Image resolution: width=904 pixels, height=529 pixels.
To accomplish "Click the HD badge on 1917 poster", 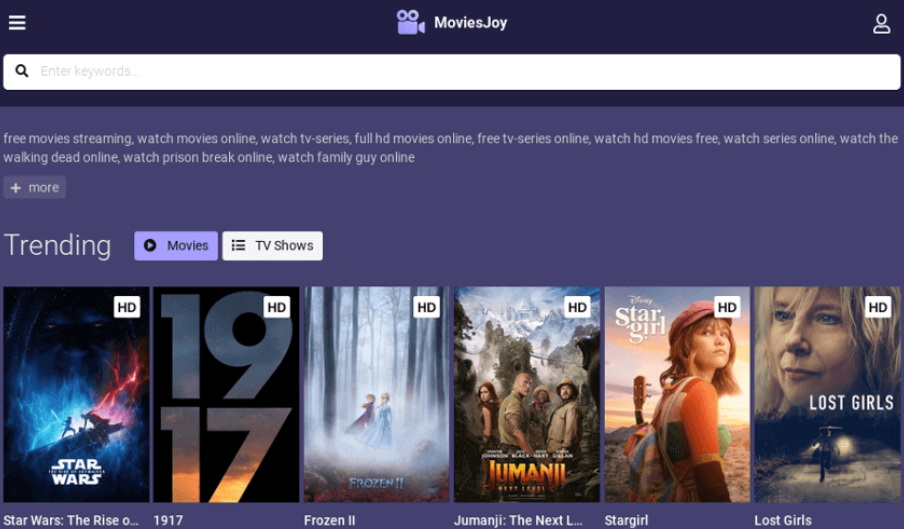I will click(x=277, y=307).
